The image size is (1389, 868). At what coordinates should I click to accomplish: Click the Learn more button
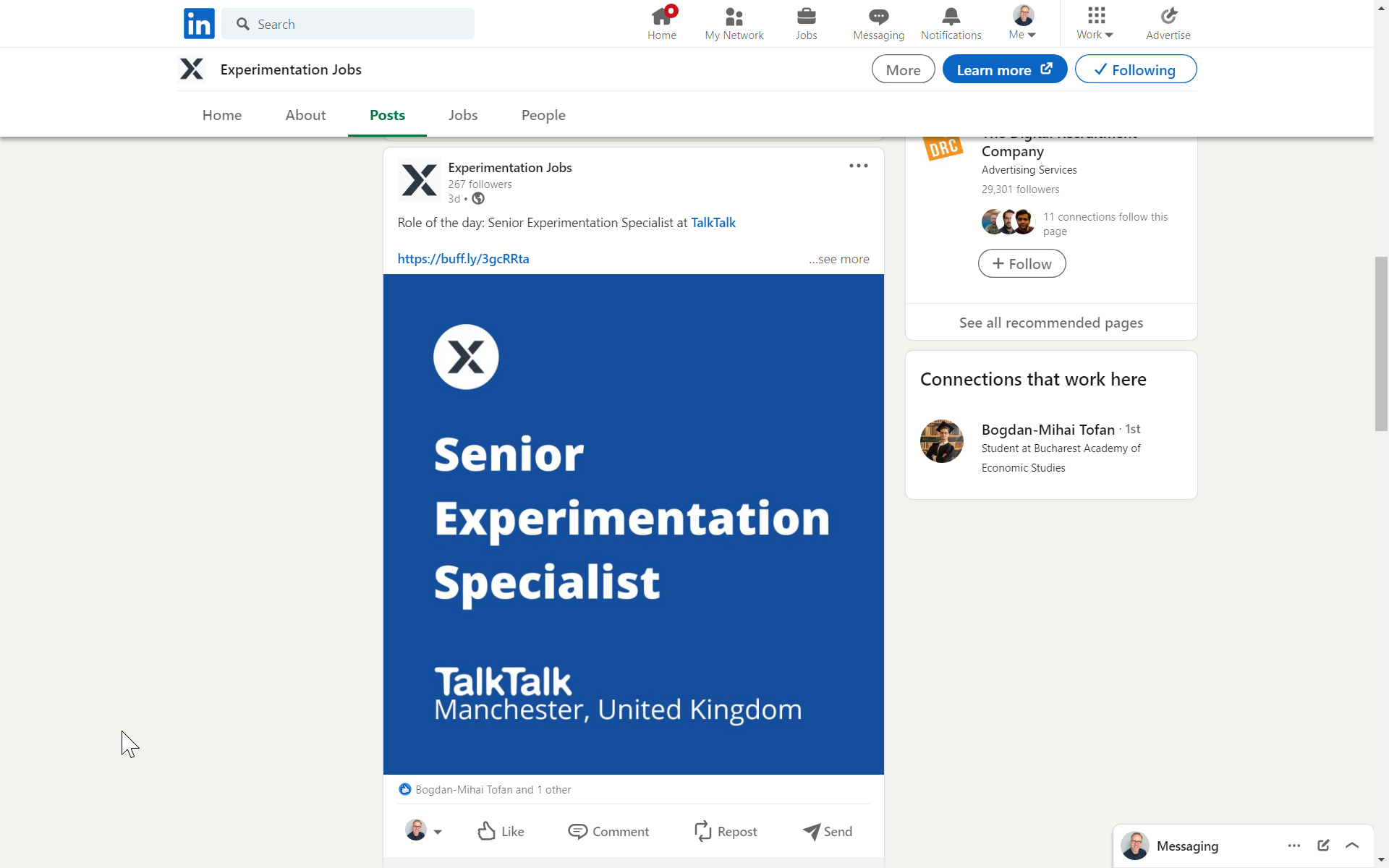[x=1004, y=69]
